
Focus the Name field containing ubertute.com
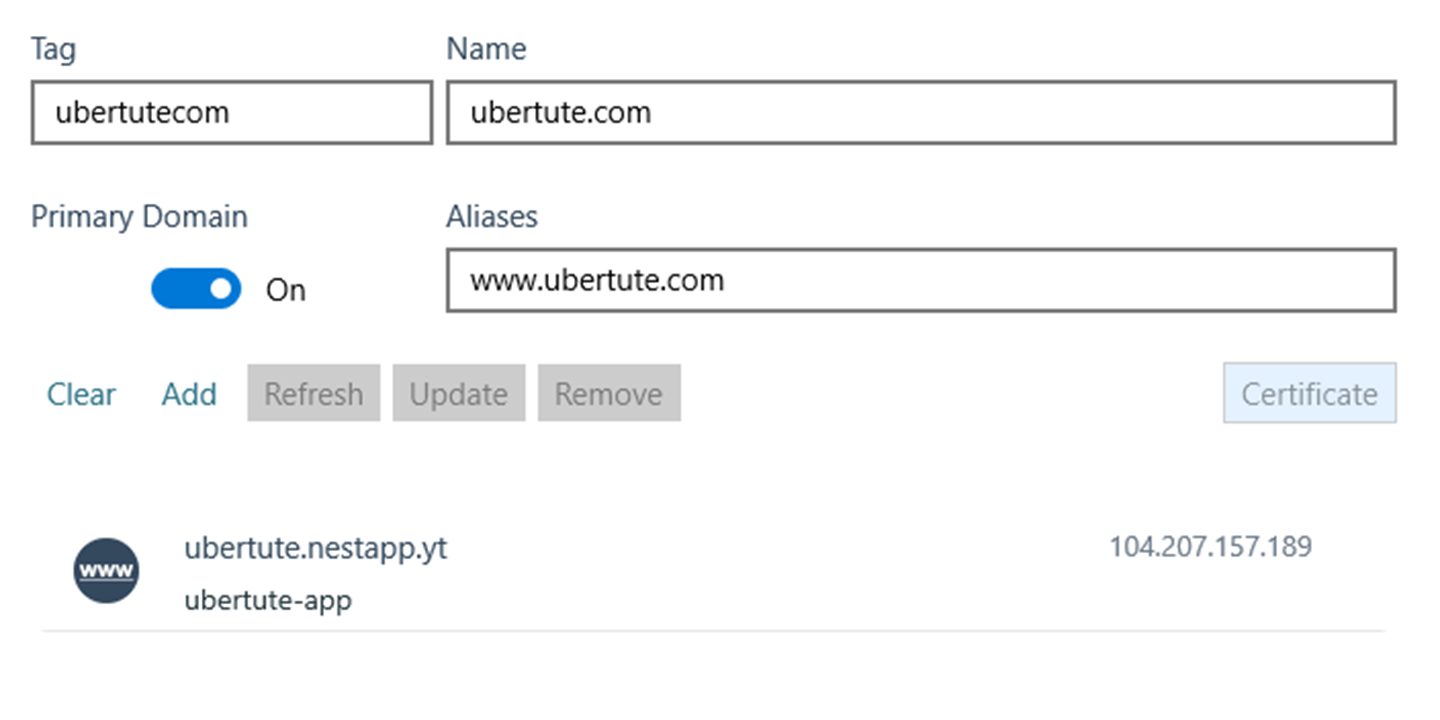(x=921, y=112)
